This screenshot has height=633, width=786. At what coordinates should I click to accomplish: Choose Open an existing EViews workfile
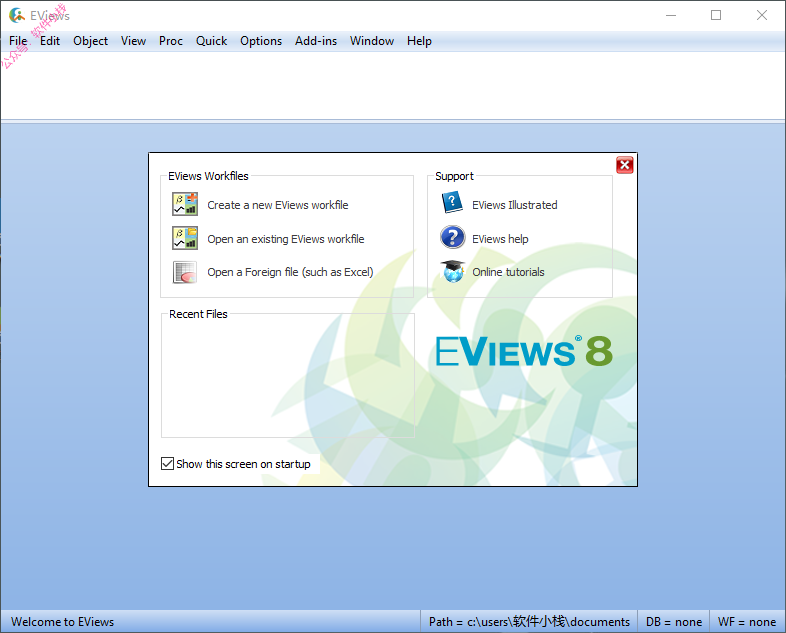click(286, 239)
